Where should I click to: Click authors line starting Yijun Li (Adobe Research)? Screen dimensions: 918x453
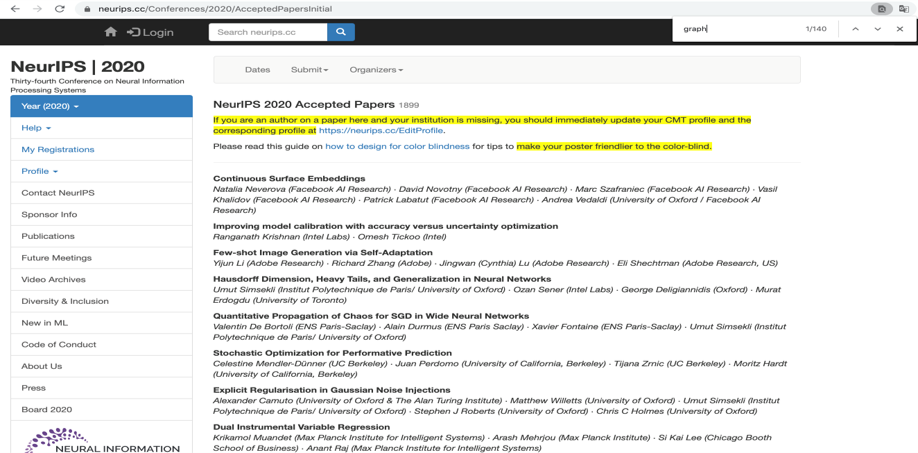(x=495, y=263)
